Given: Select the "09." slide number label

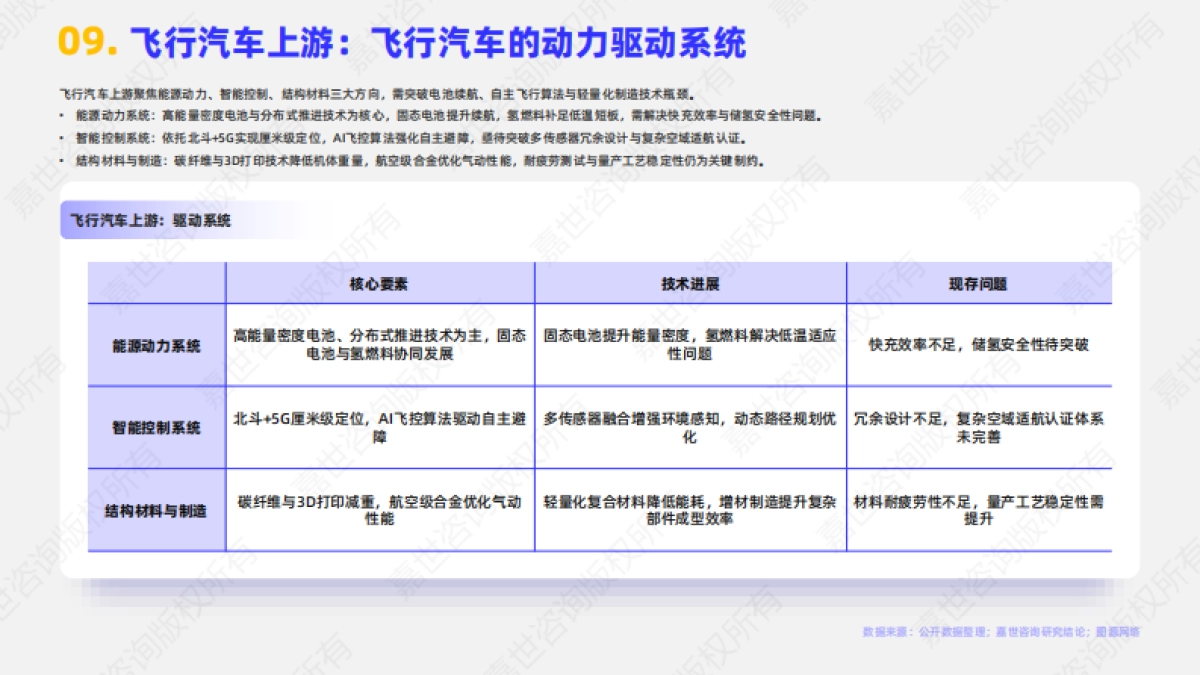Looking at the screenshot, I should (85, 40).
